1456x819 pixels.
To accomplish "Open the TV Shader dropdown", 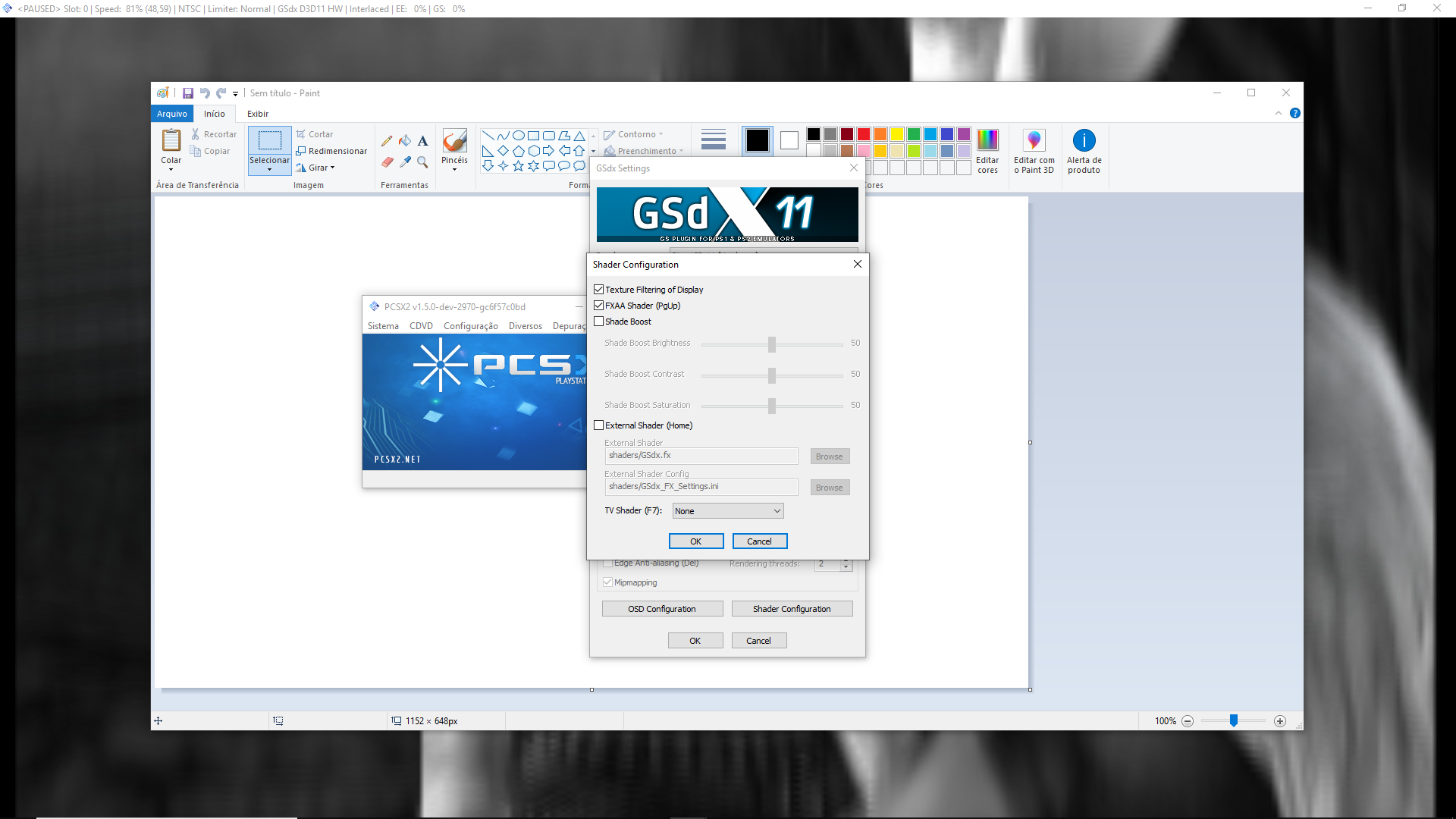I will [x=726, y=510].
